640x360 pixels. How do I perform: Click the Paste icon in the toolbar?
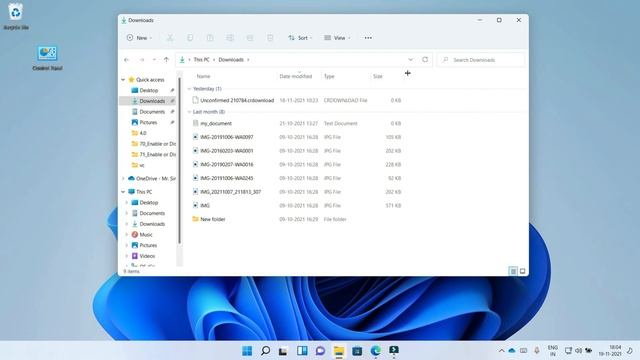click(210, 38)
